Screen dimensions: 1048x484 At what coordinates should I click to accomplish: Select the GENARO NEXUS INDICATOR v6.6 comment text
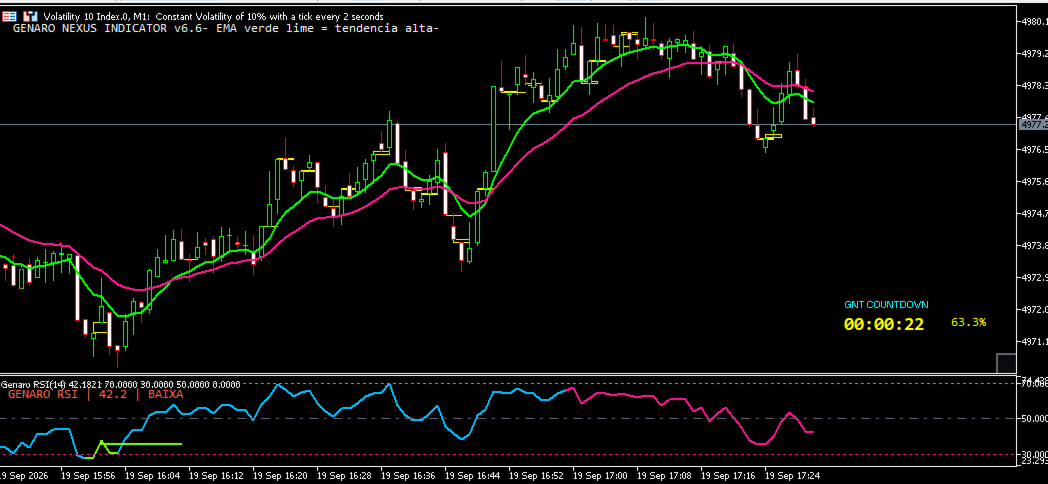tap(226, 28)
